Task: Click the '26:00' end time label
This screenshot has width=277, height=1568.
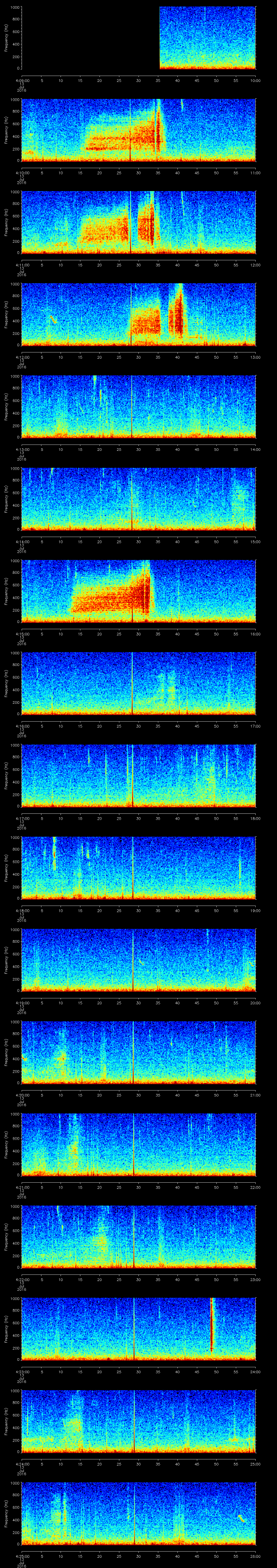Action: coord(256,1556)
